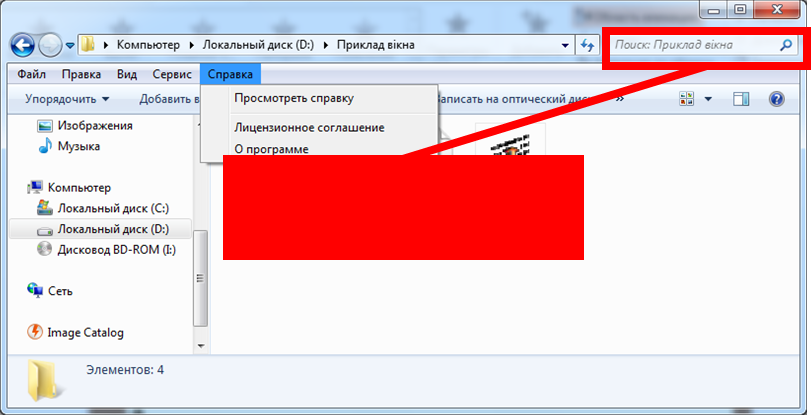
Task: Open the view options dropdown arrow
Action: tap(708, 99)
